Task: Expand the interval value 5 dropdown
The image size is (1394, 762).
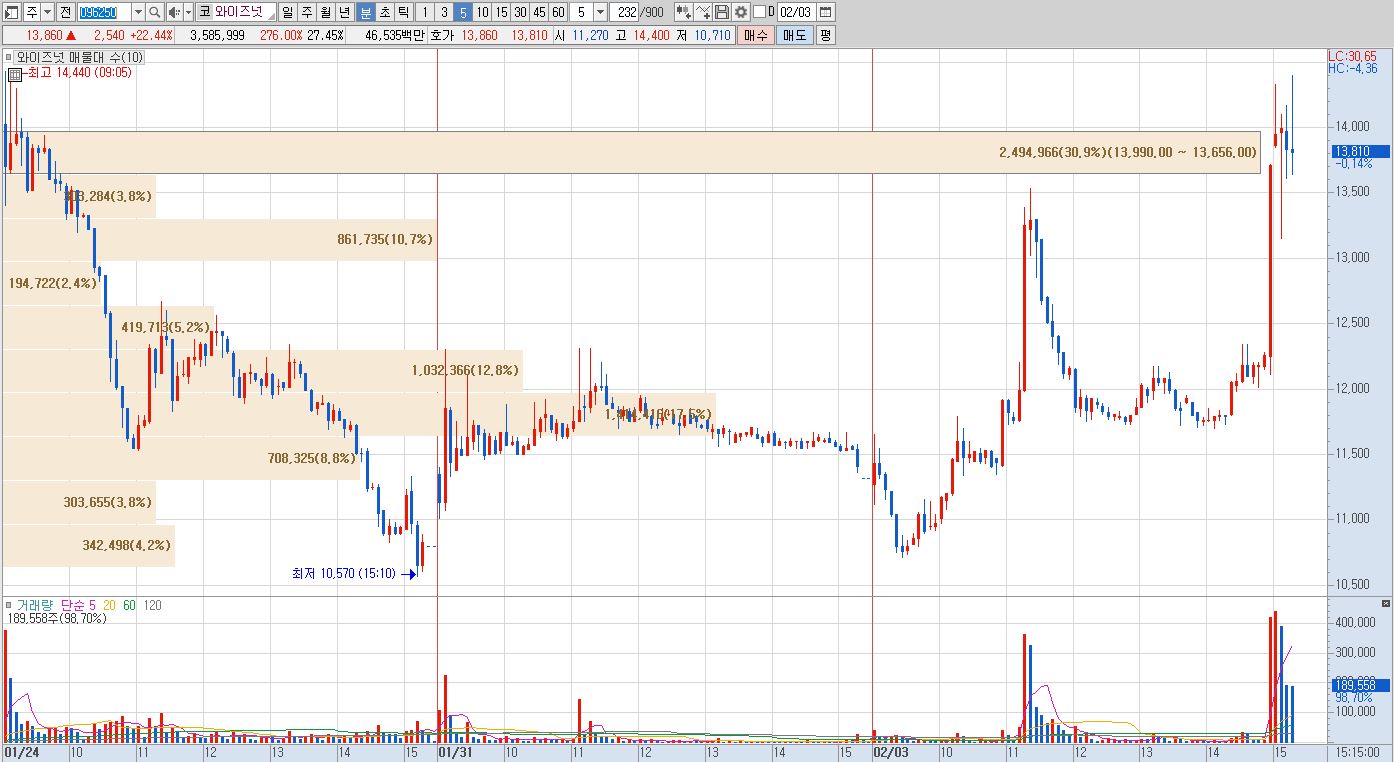Action: point(600,12)
